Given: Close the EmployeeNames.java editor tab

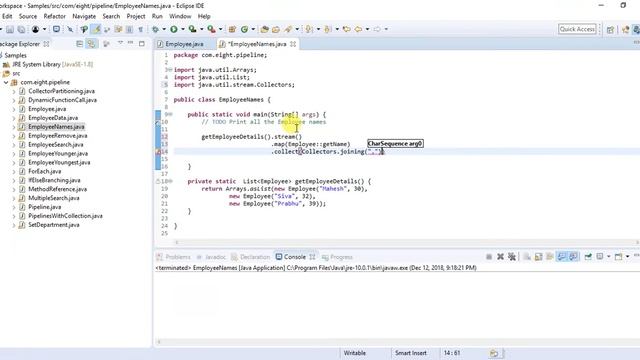Looking at the screenshot, I should (293, 44).
